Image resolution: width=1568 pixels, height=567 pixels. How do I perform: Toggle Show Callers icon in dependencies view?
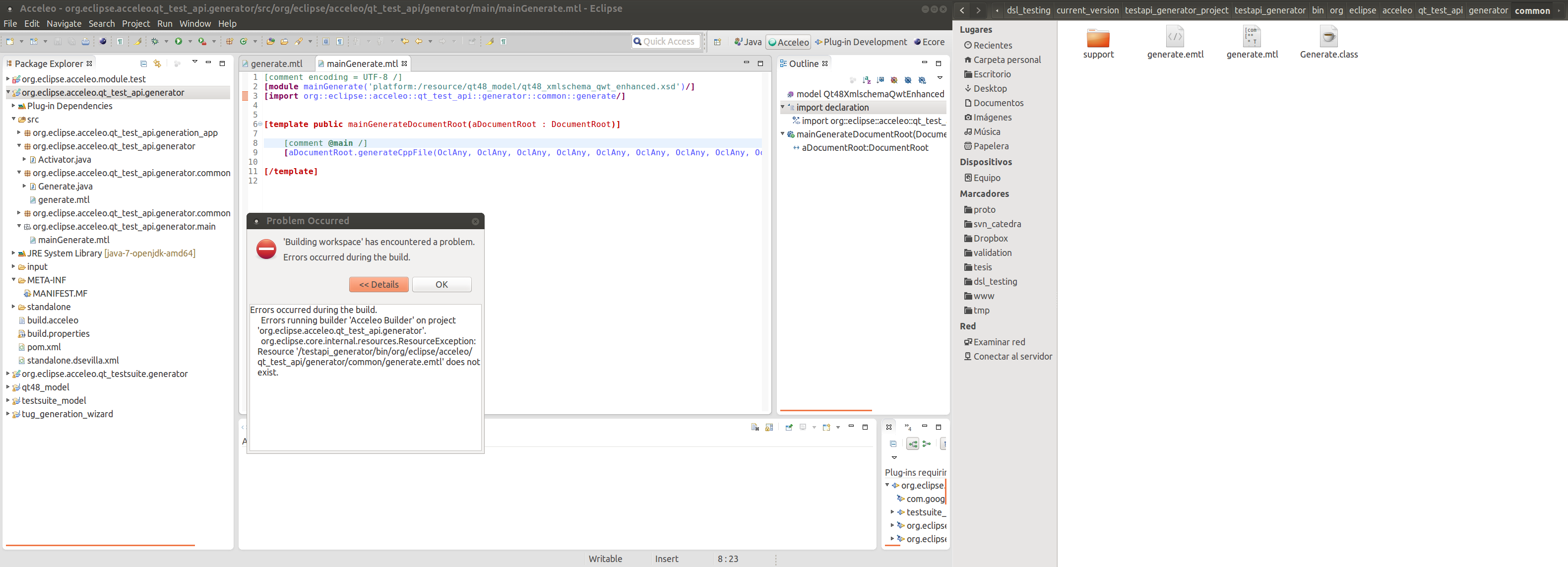(x=927, y=444)
